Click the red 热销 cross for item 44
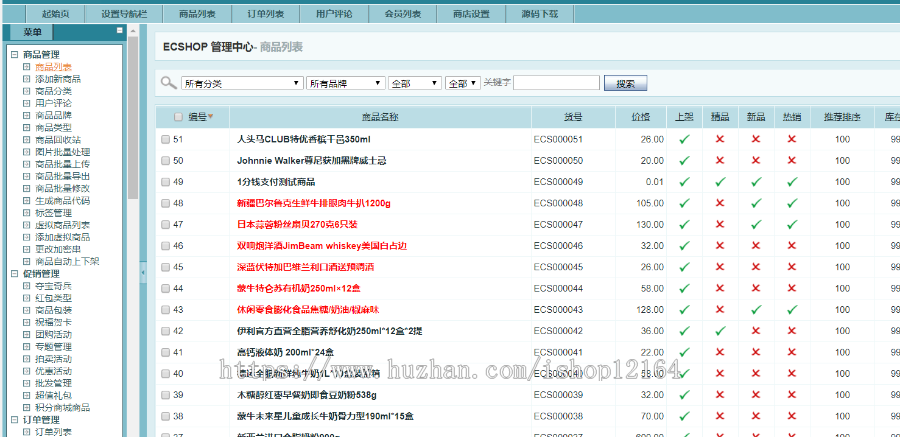 coord(792,288)
